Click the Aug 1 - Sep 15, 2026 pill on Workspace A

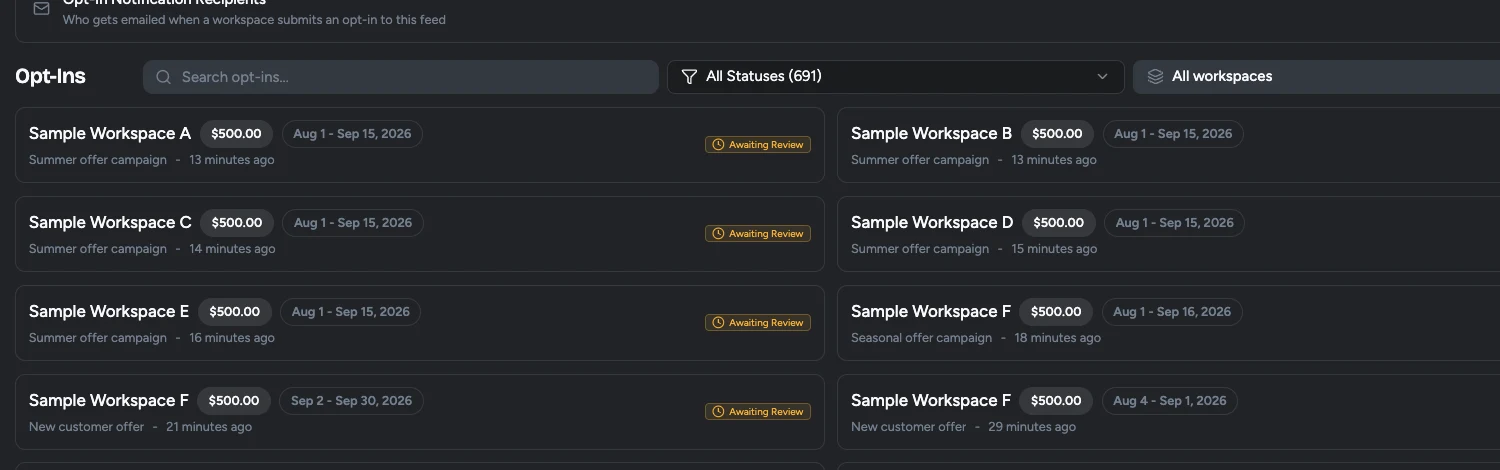click(352, 134)
